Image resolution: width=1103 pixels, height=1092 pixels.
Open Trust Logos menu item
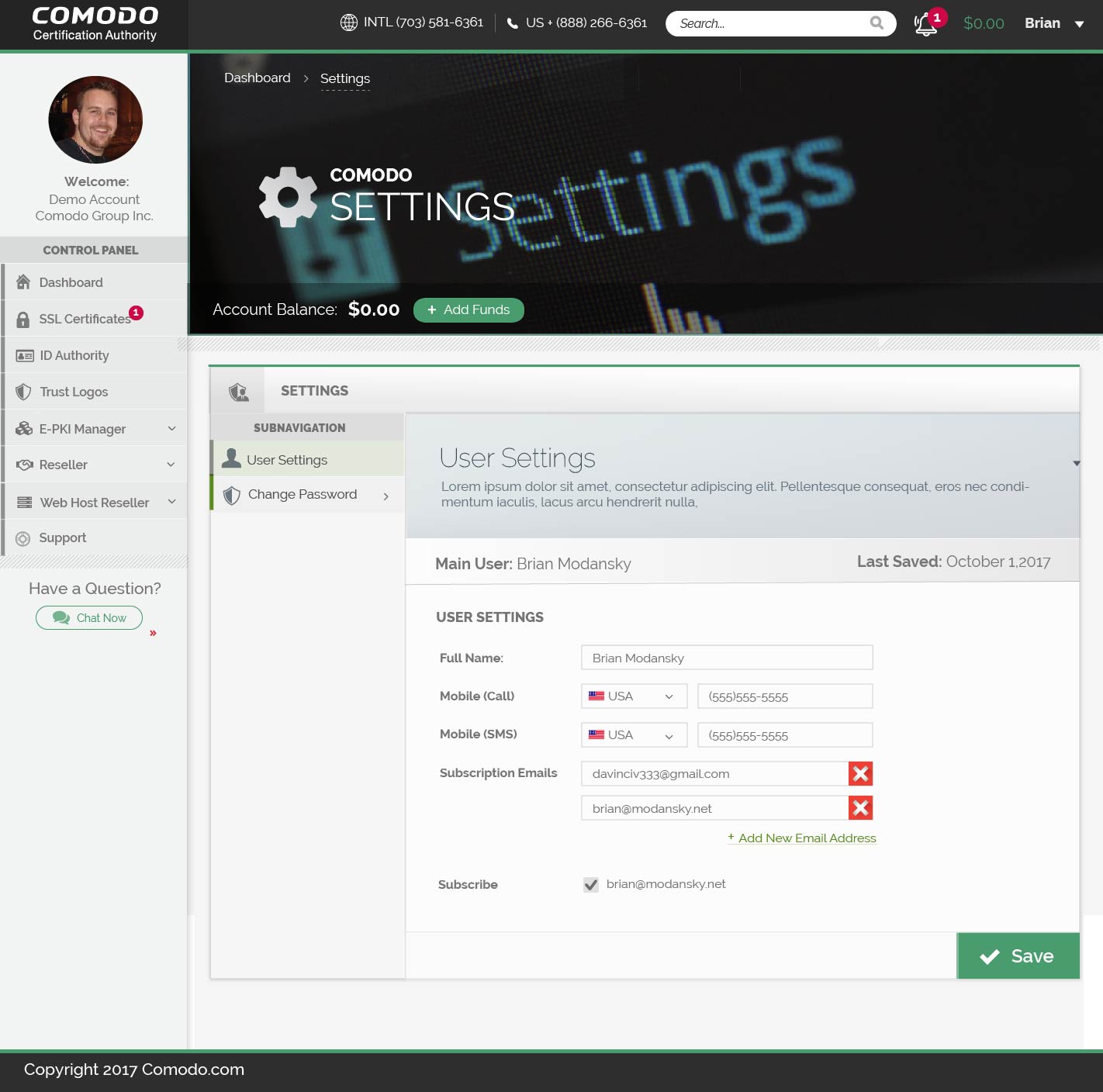click(x=95, y=392)
